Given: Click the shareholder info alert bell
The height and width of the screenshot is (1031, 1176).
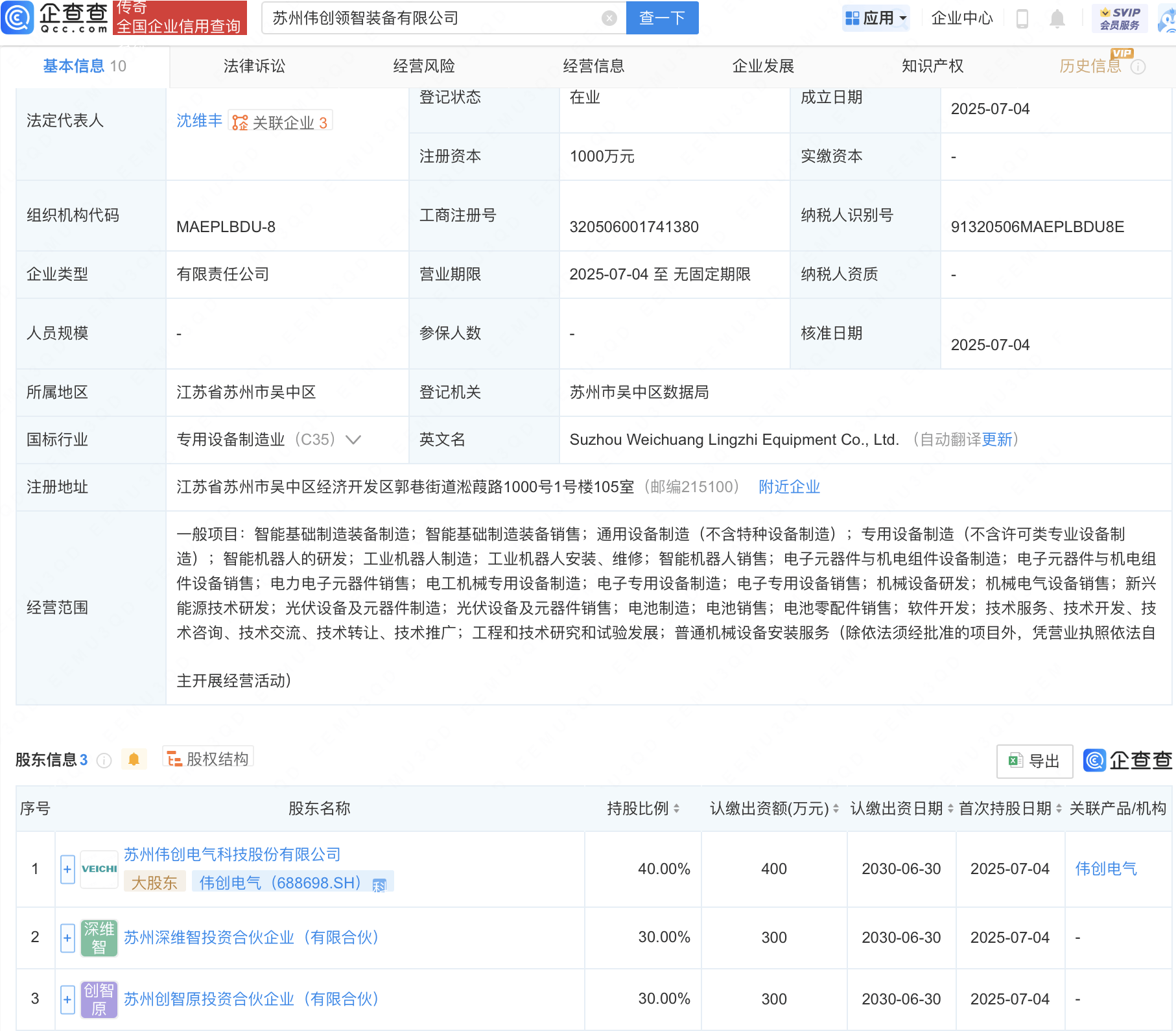Looking at the screenshot, I should [x=134, y=759].
